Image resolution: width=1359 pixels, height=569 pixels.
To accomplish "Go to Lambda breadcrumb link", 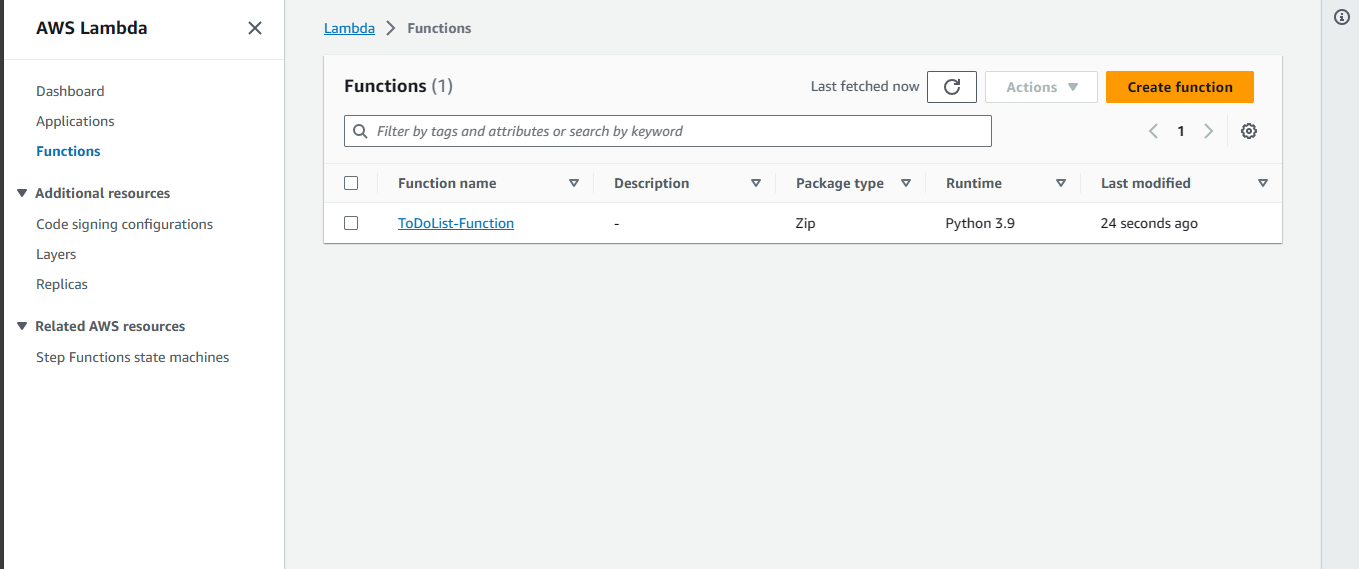I will (349, 28).
